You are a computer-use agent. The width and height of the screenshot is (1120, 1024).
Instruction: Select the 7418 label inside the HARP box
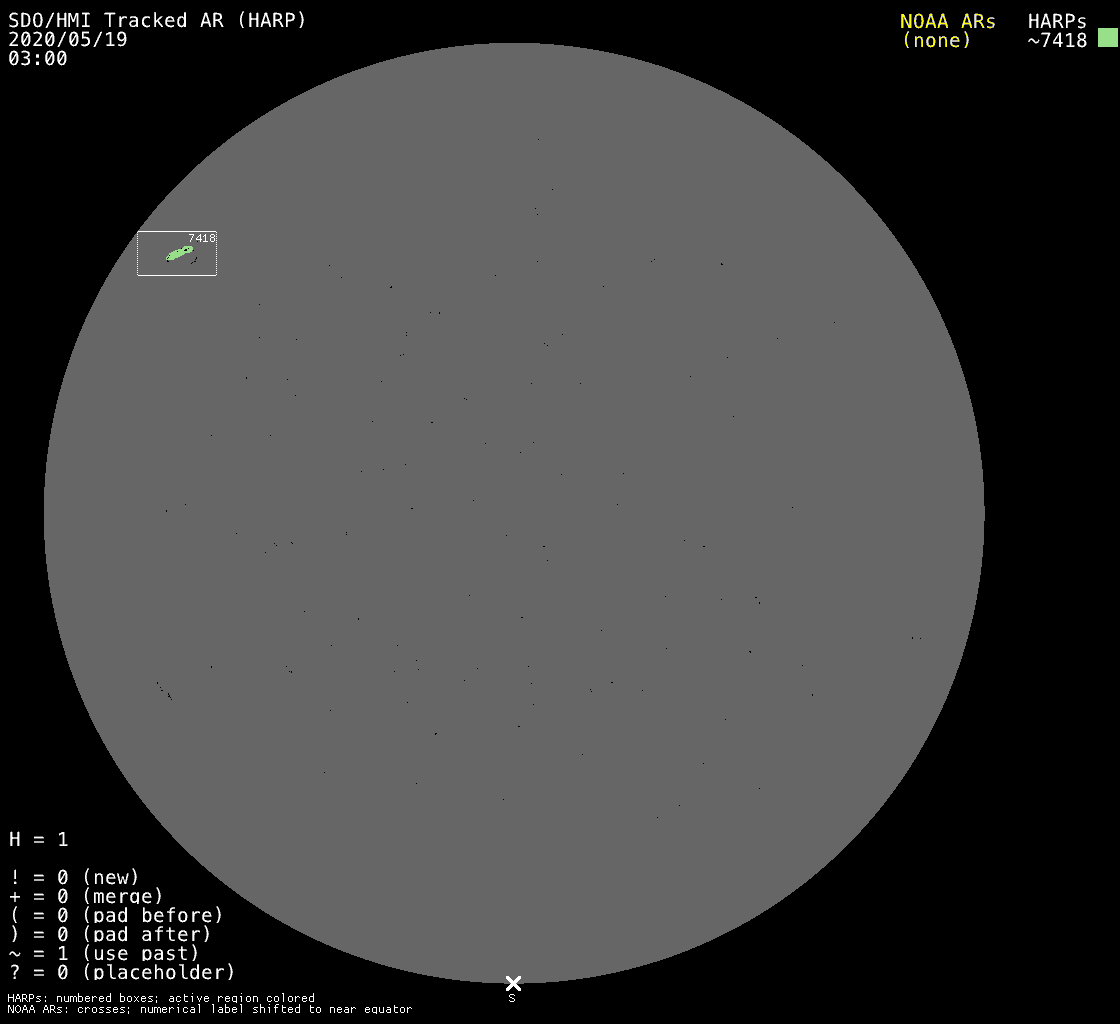[x=201, y=238]
